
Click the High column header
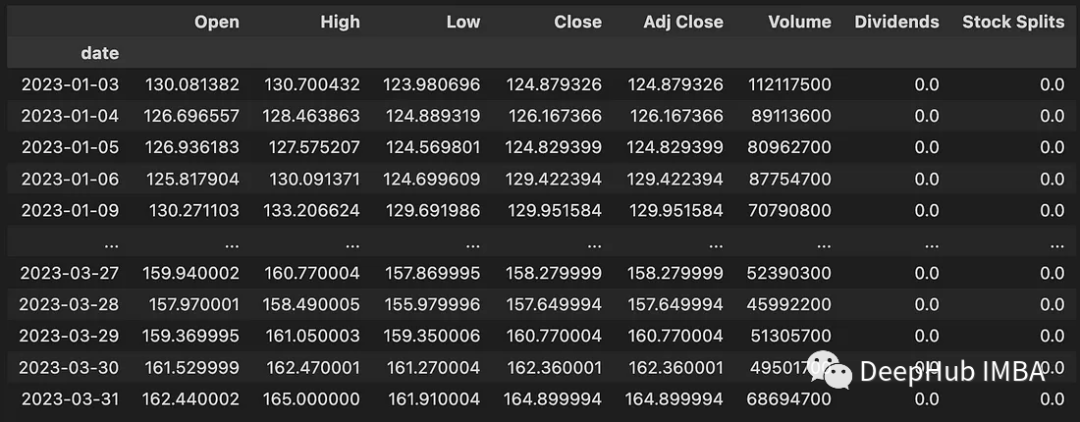coord(340,22)
